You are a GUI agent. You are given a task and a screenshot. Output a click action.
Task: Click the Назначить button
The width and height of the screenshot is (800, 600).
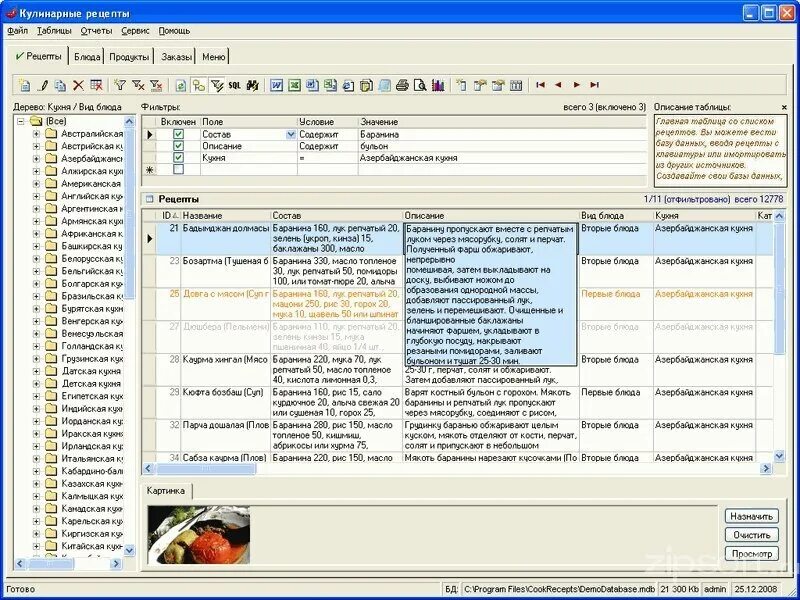click(752, 516)
